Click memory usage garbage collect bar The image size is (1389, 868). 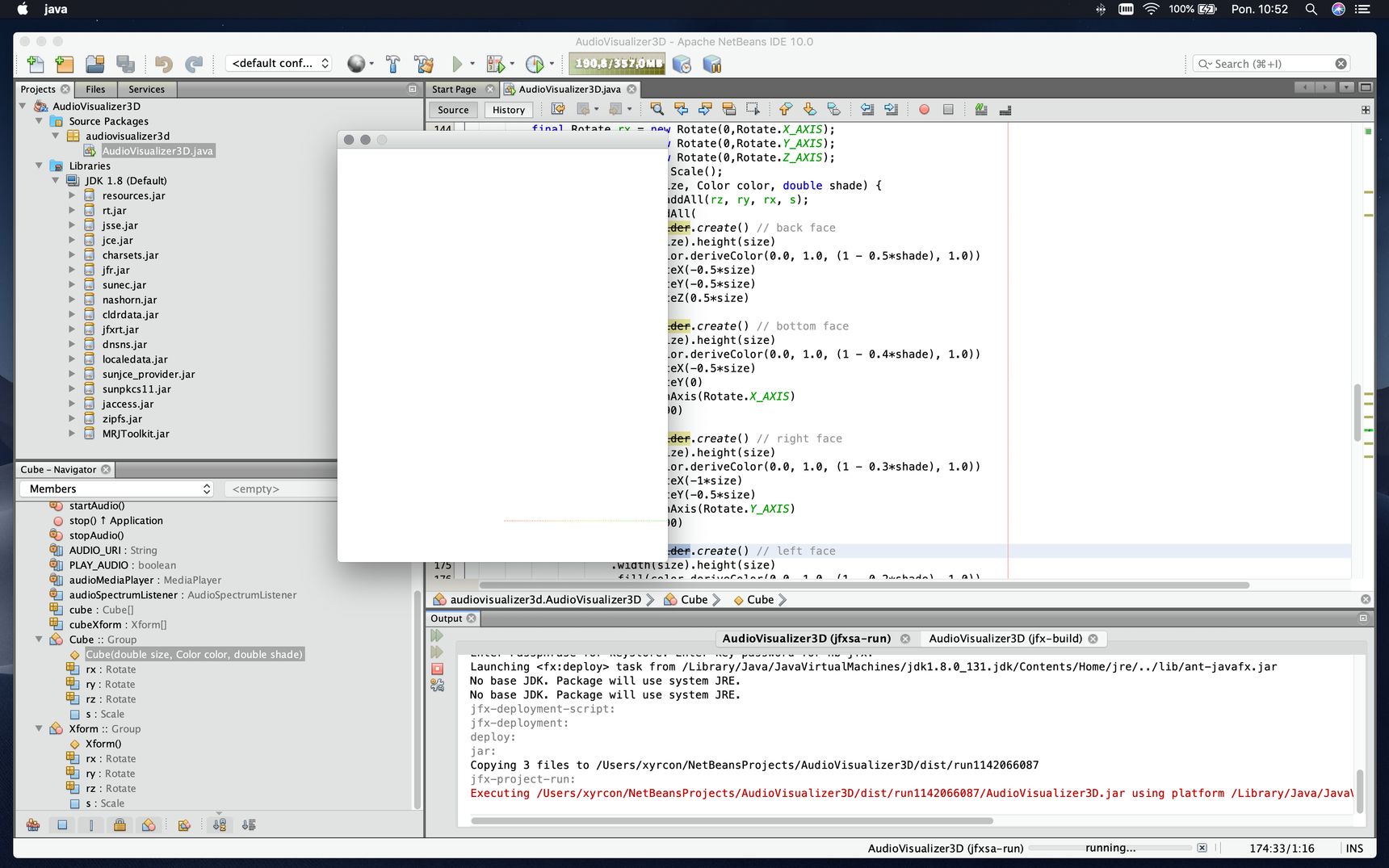pyautogui.click(x=618, y=64)
